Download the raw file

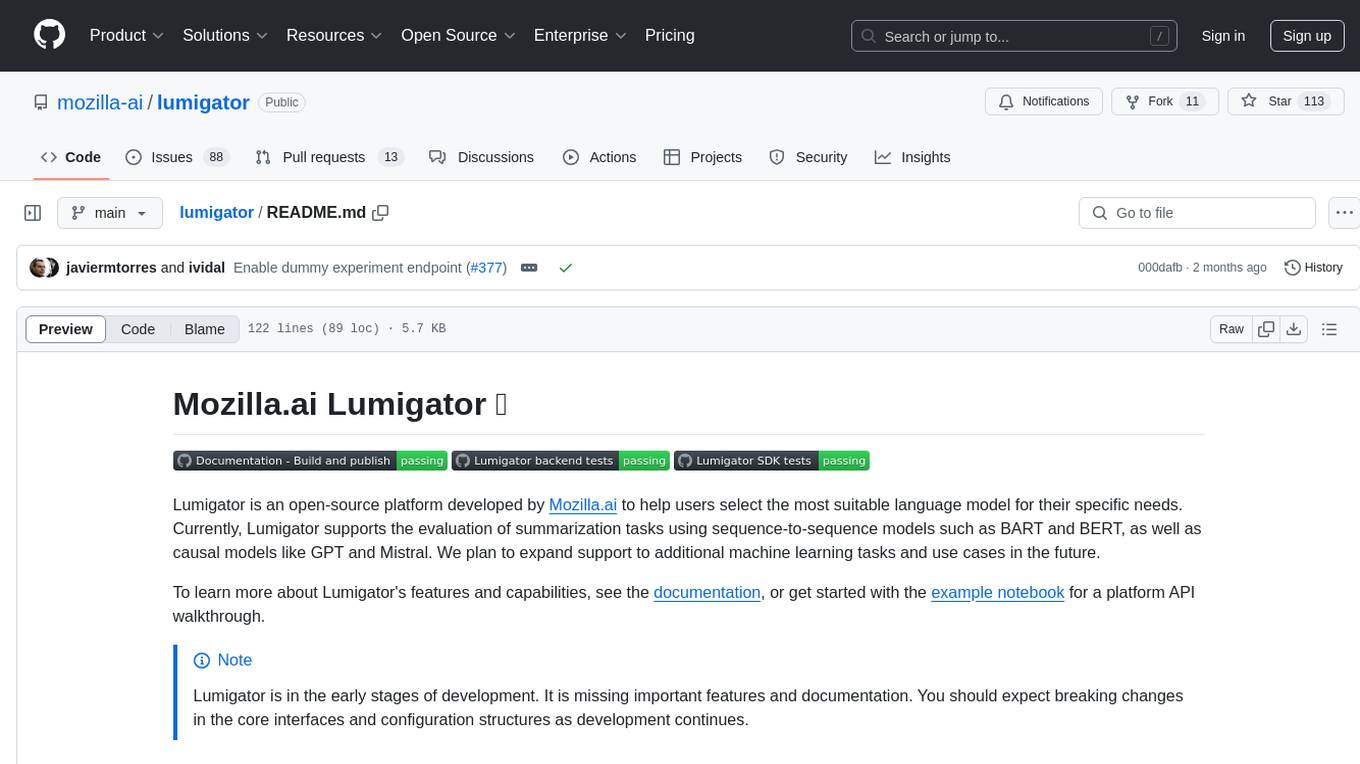click(1293, 329)
